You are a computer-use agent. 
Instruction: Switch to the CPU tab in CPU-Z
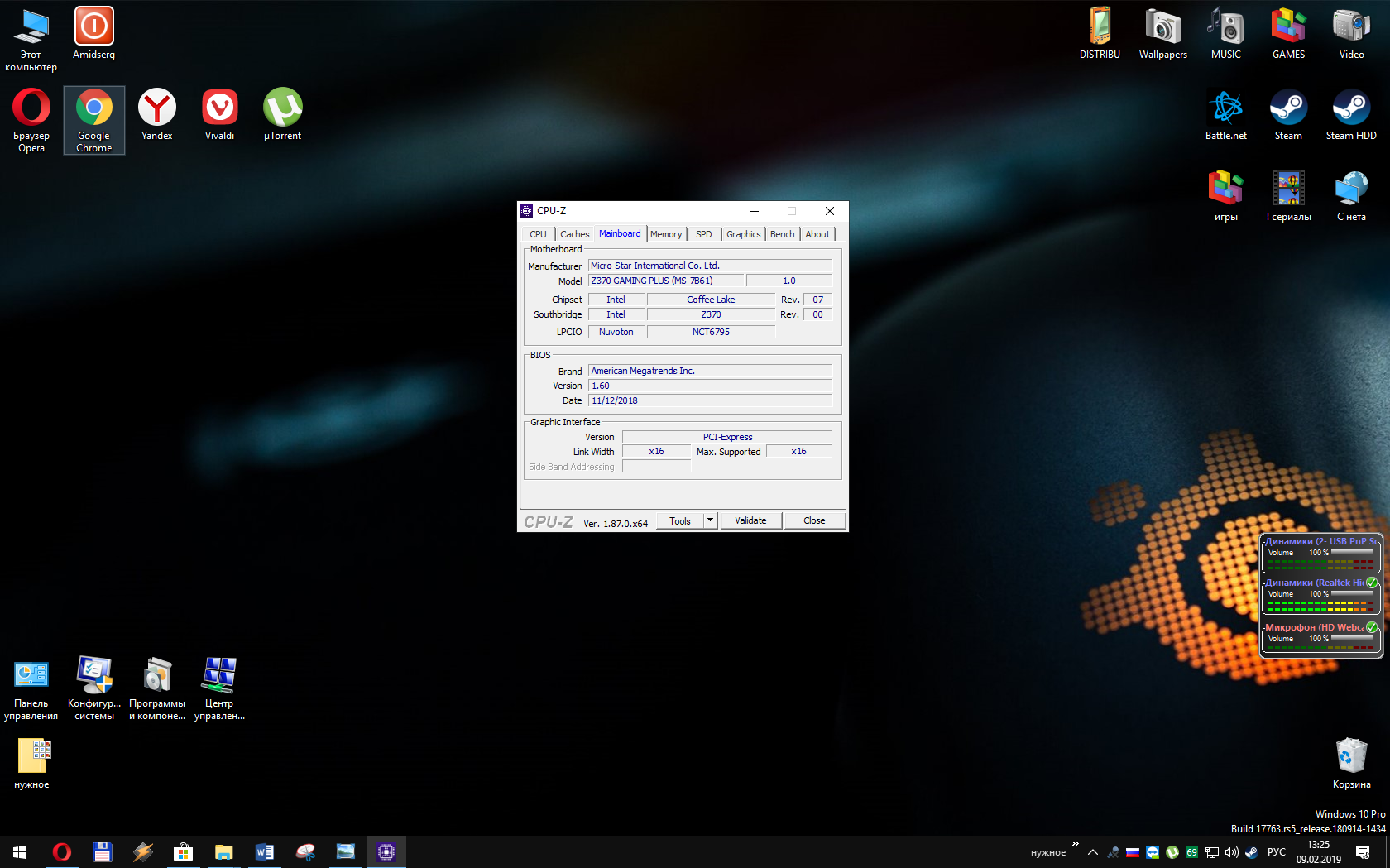pyautogui.click(x=538, y=234)
